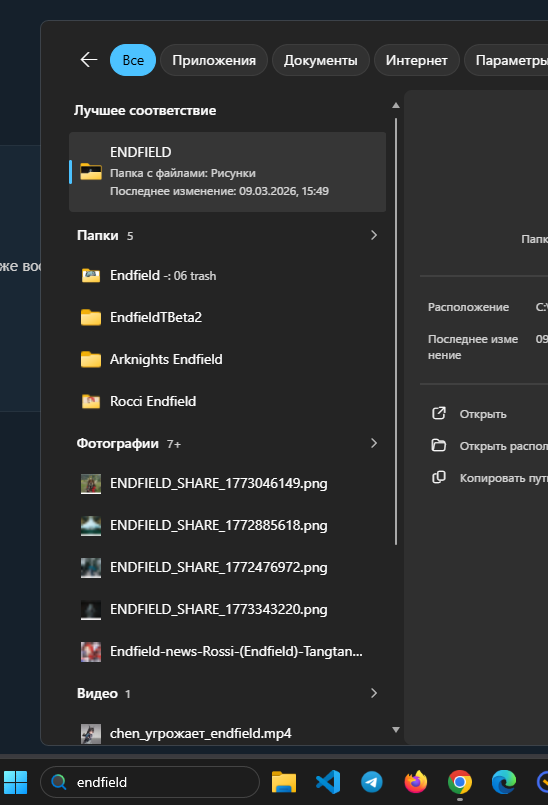The height and width of the screenshot is (805, 548).
Task: Click the open file location folder icon
Action: 439,445
